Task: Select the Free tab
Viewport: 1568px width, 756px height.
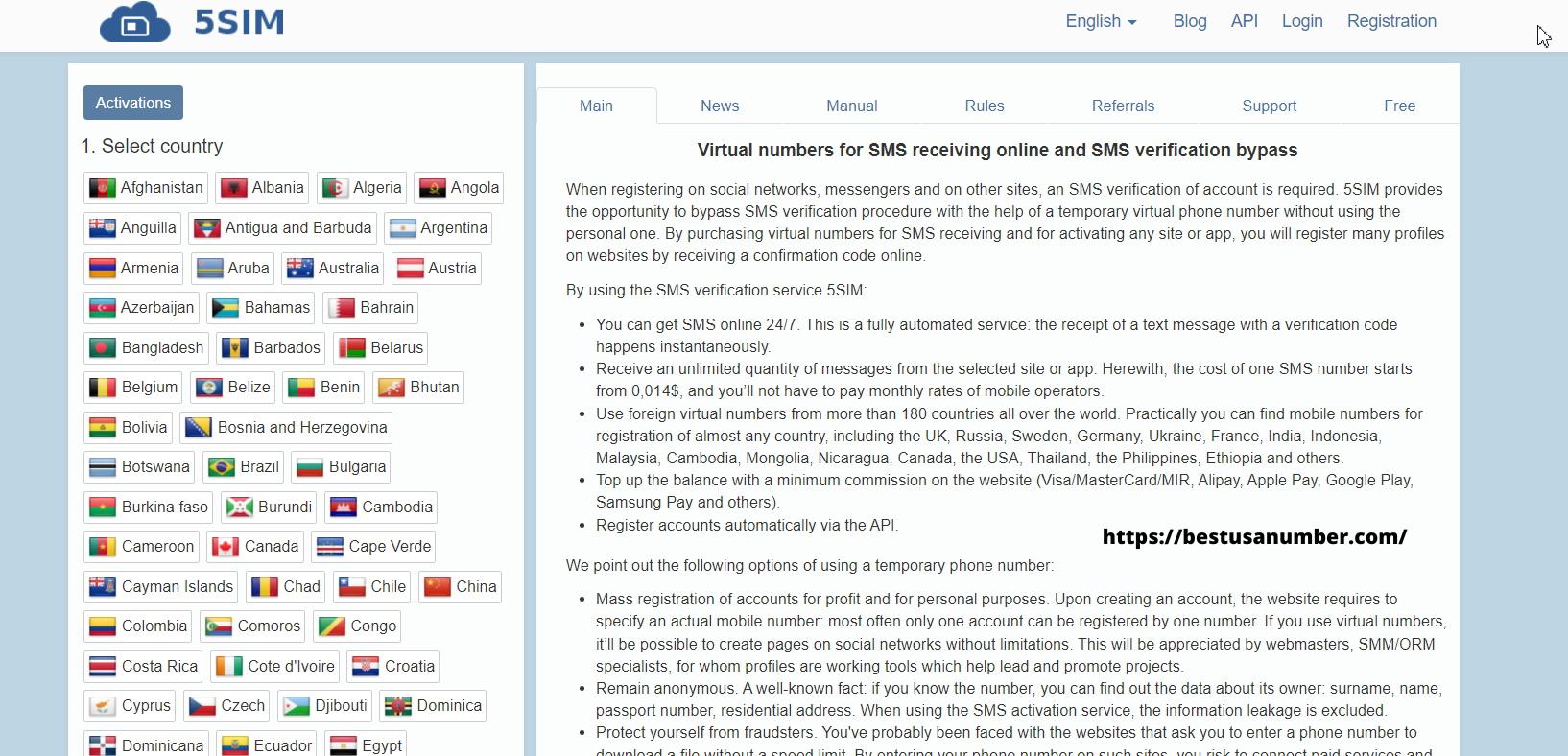Action: pos(1399,106)
